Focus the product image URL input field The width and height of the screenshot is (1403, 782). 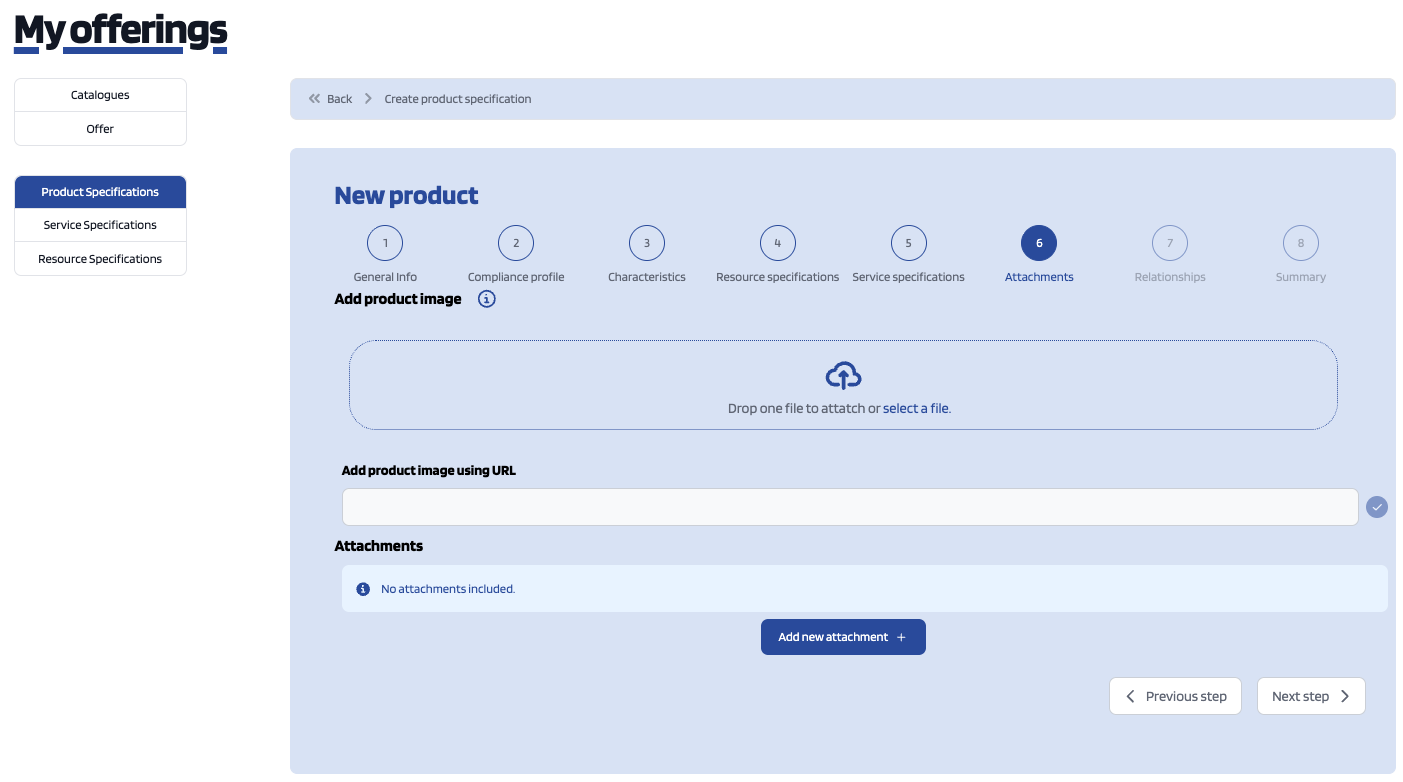[849, 507]
